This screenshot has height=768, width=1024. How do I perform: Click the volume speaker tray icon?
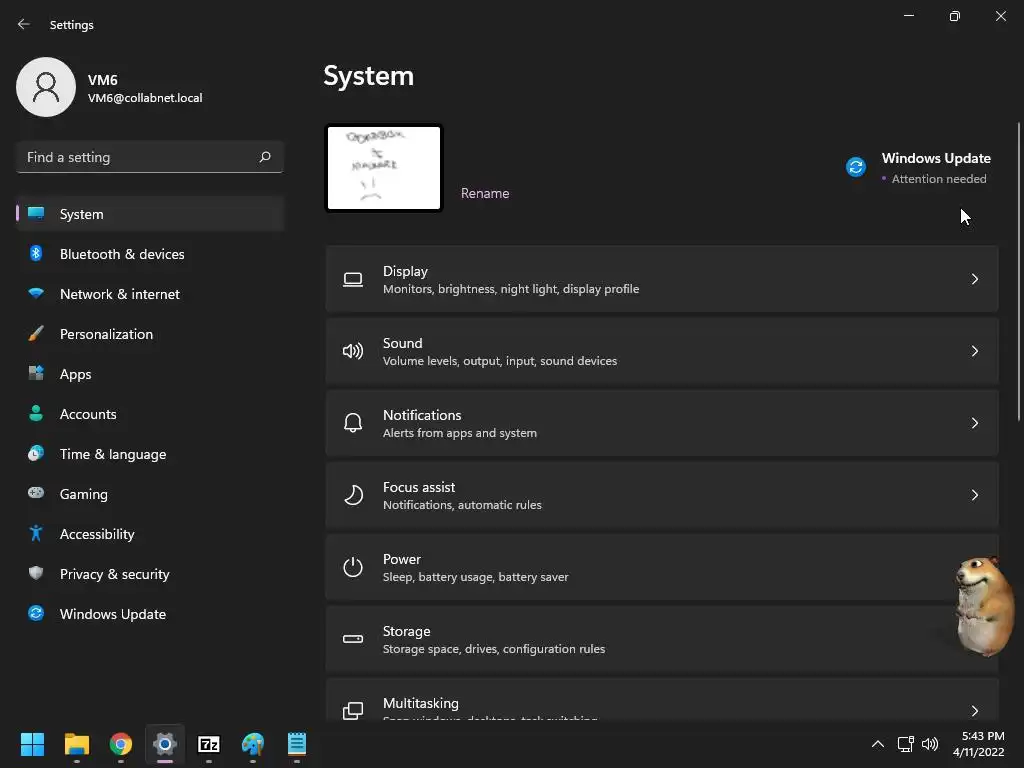click(x=929, y=744)
